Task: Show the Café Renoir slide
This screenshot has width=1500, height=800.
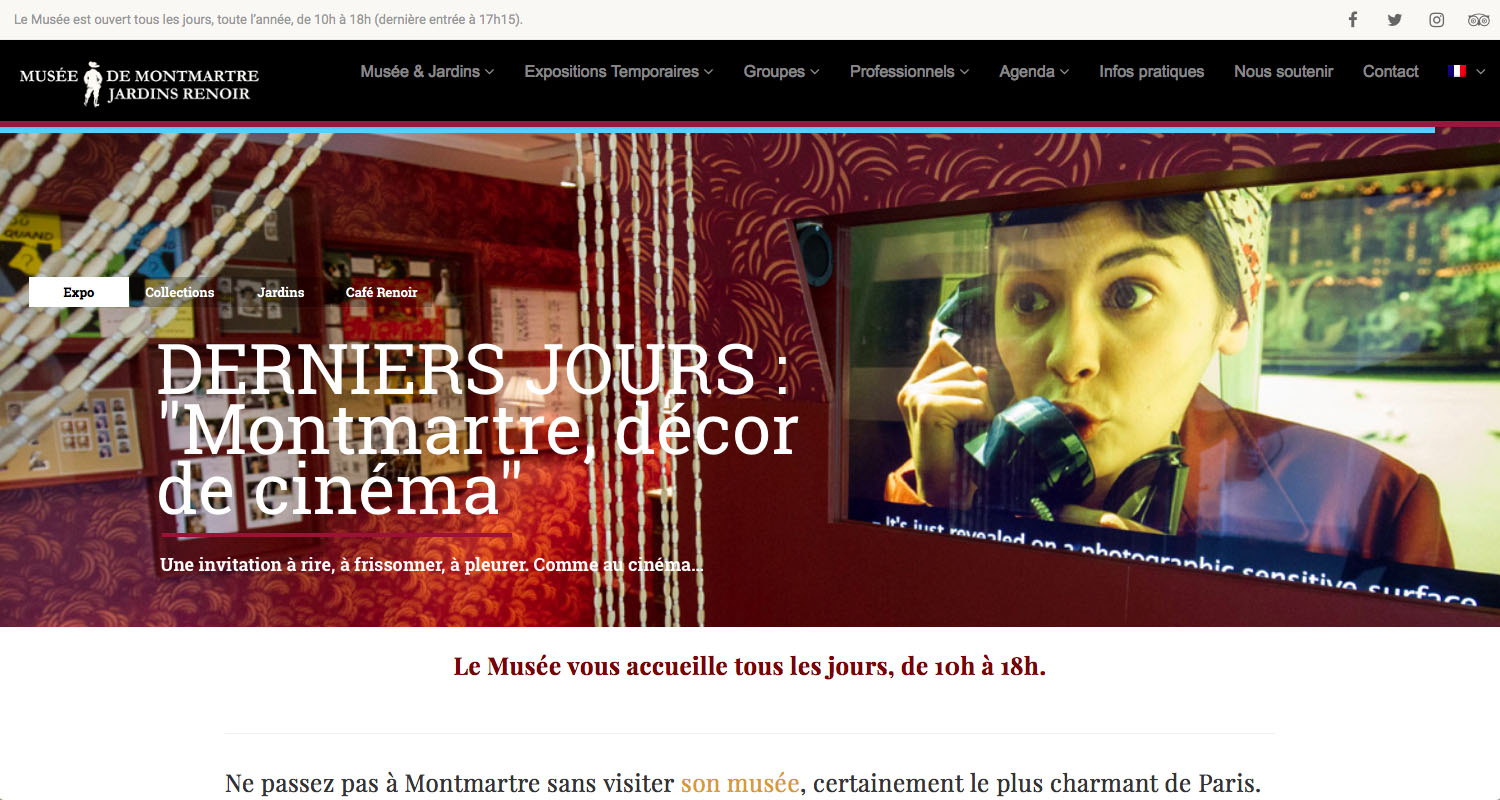Action: click(x=382, y=292)
